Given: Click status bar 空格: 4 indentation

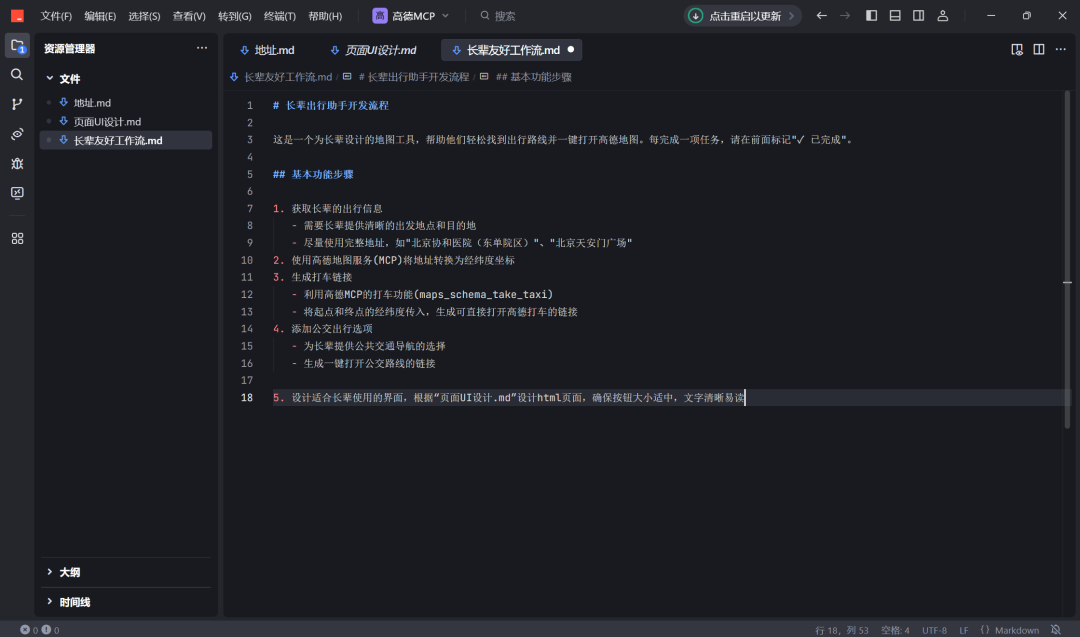Looking at the screenshot, I should coord(895,629).
